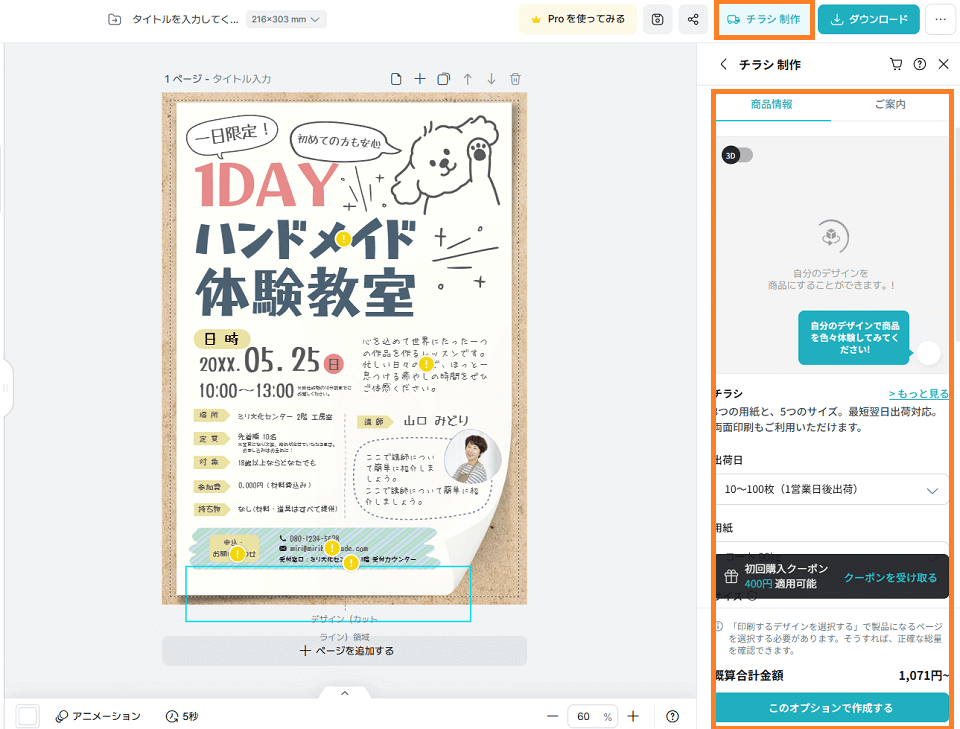Screen dimensions: 960x729
Task: Collapse the bottom panel with the chevron
Action: point(345,691)
